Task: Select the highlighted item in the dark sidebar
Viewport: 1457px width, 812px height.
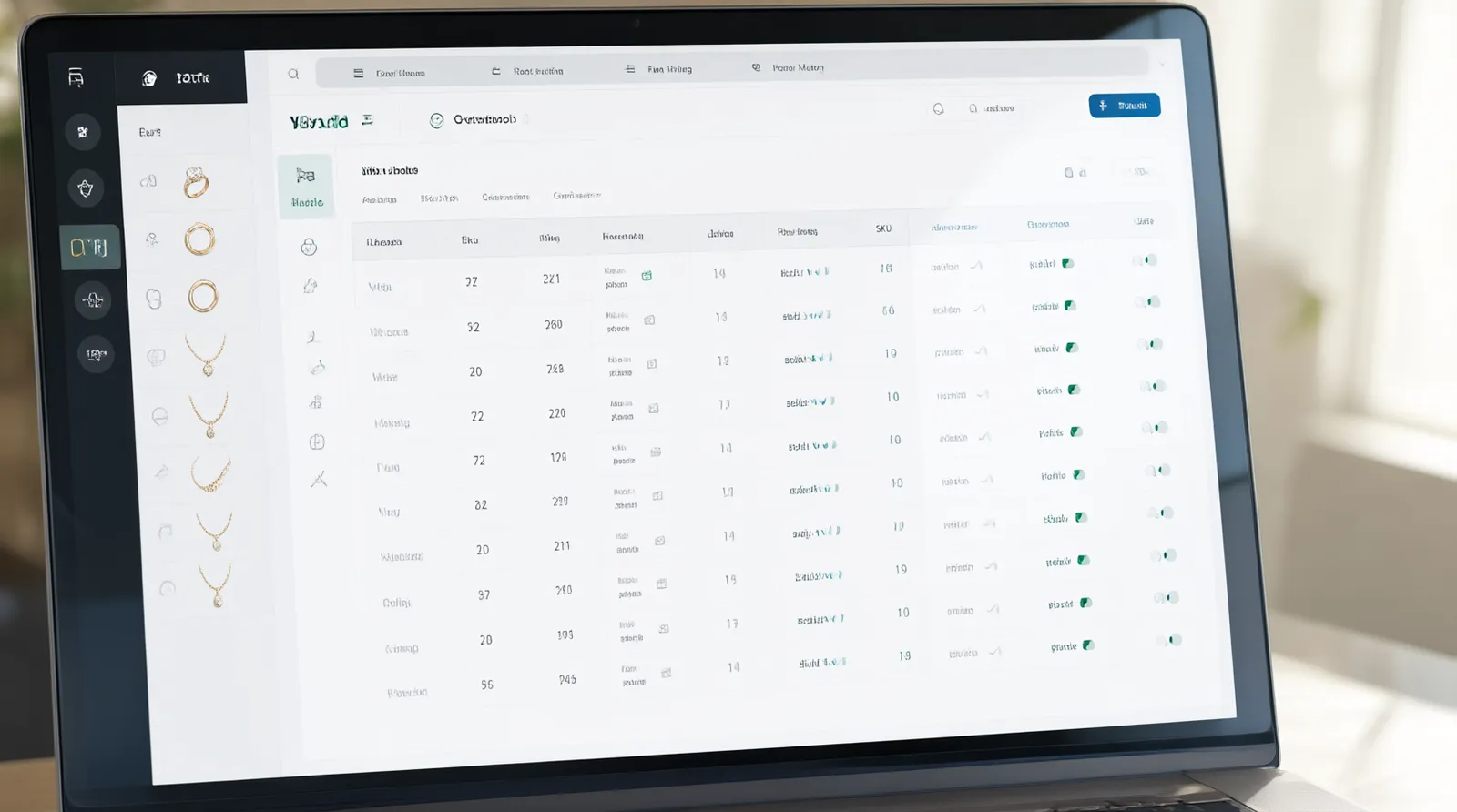Action: click(89, 247)
